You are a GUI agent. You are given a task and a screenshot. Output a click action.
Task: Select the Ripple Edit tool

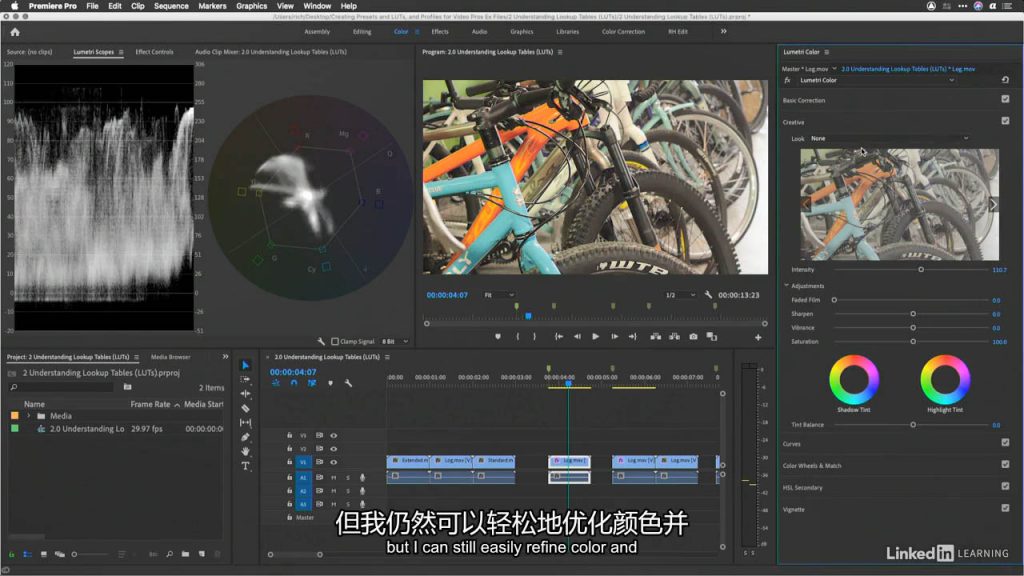(x=246, y=394)
